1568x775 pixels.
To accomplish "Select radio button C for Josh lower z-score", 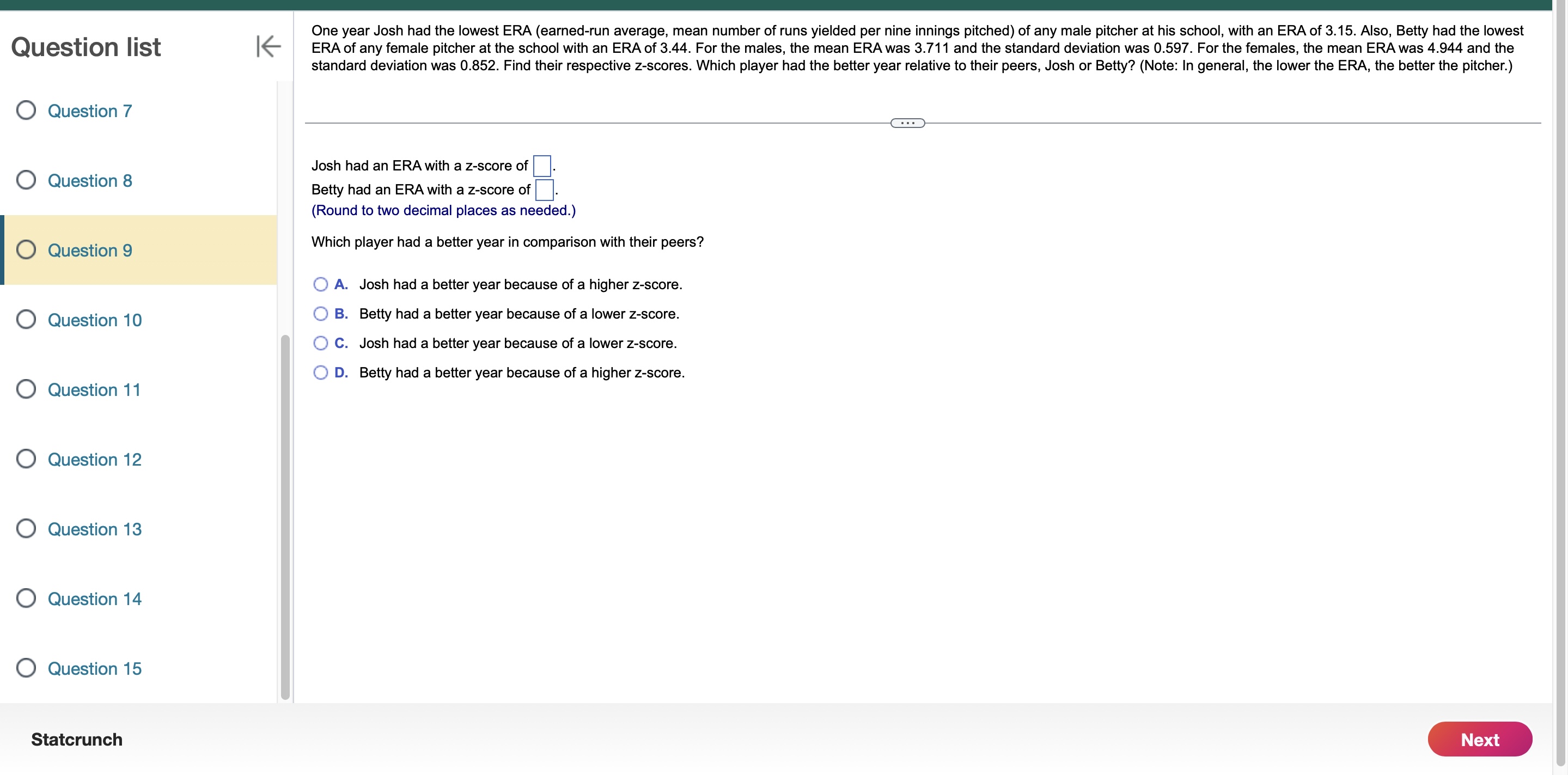I will pos(319,342).
